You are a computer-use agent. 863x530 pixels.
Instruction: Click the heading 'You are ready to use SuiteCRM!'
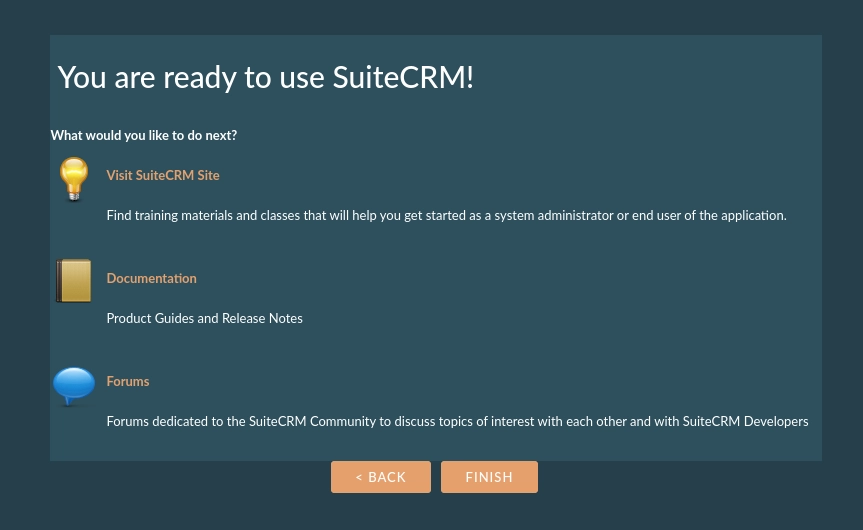(x=265, y=77)
